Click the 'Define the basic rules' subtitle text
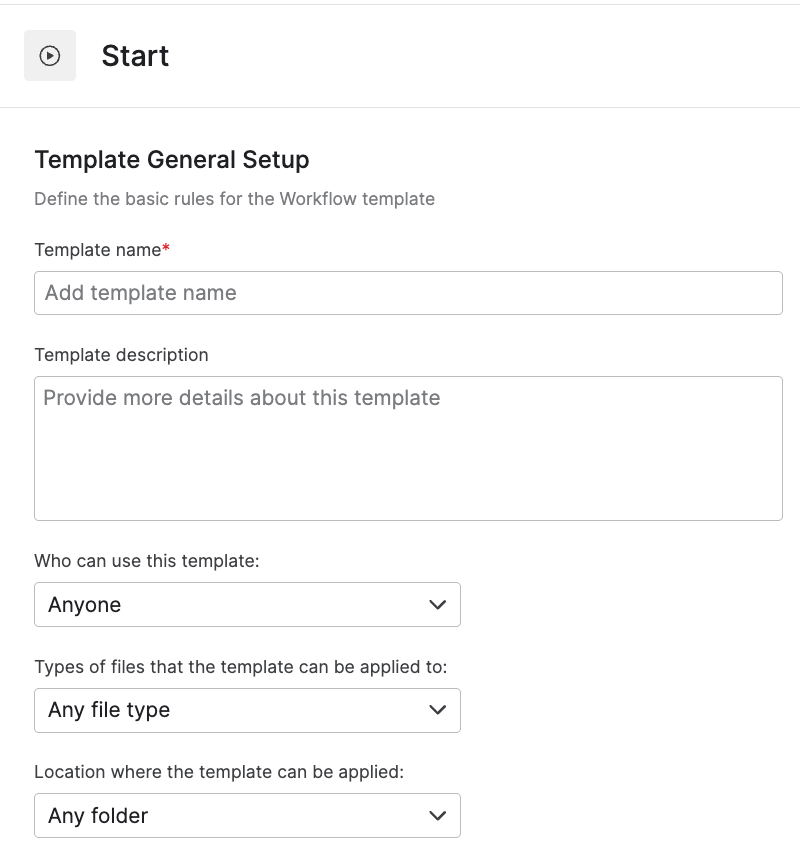The width and height of the screenshot is (800, 862). pos(234,199)
